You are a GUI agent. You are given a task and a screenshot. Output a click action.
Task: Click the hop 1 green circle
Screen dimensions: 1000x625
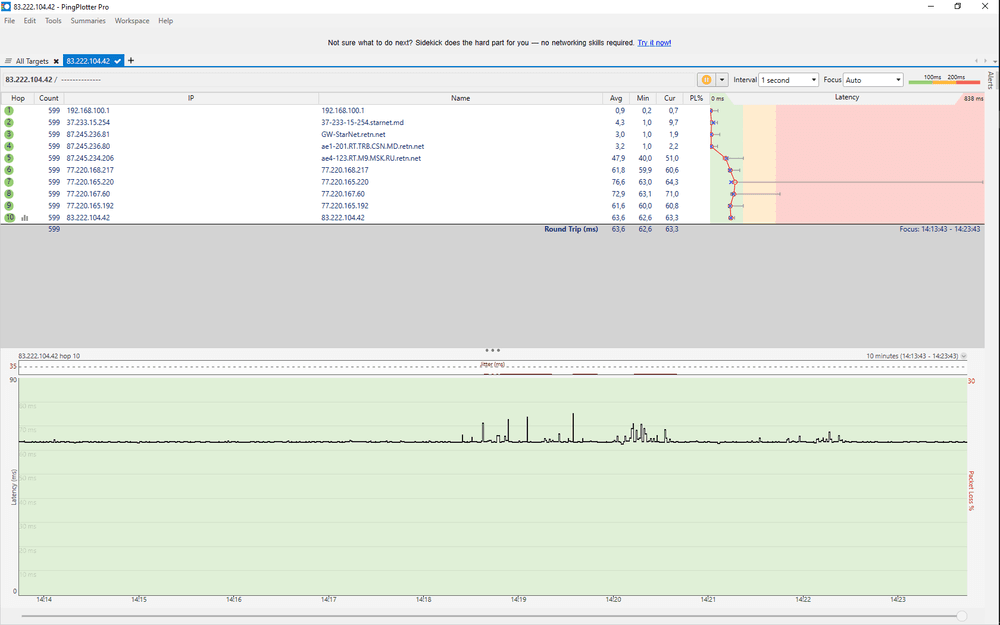[9, 110]
